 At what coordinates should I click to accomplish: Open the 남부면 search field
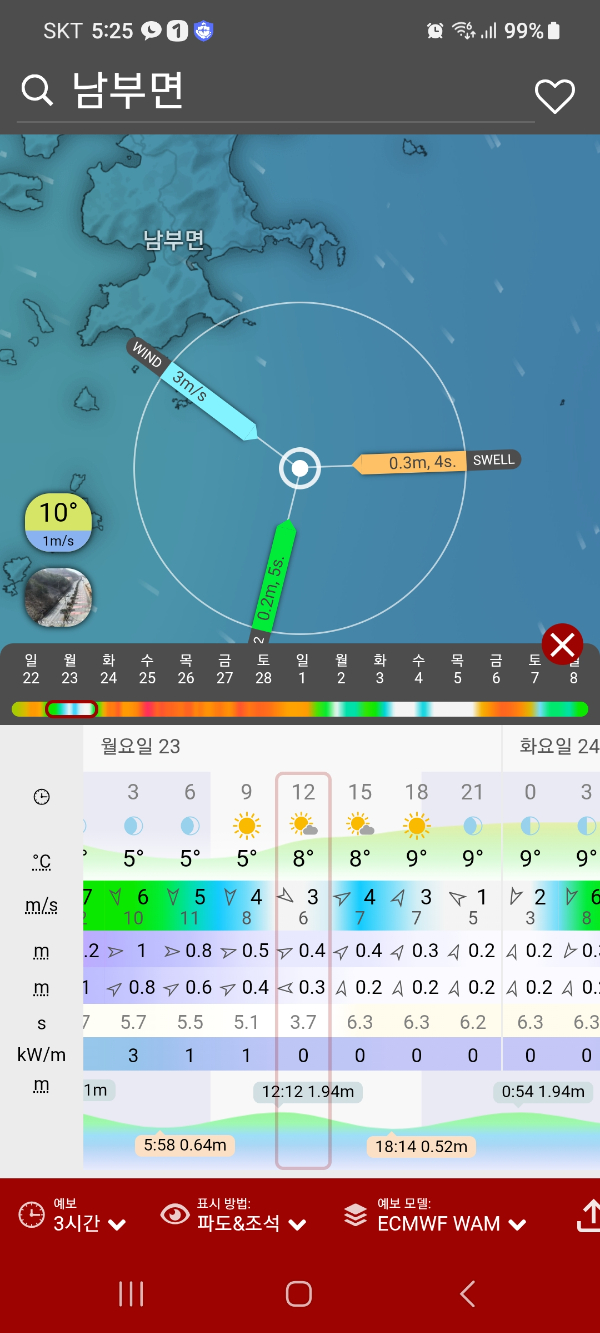(x=277, y=92)
